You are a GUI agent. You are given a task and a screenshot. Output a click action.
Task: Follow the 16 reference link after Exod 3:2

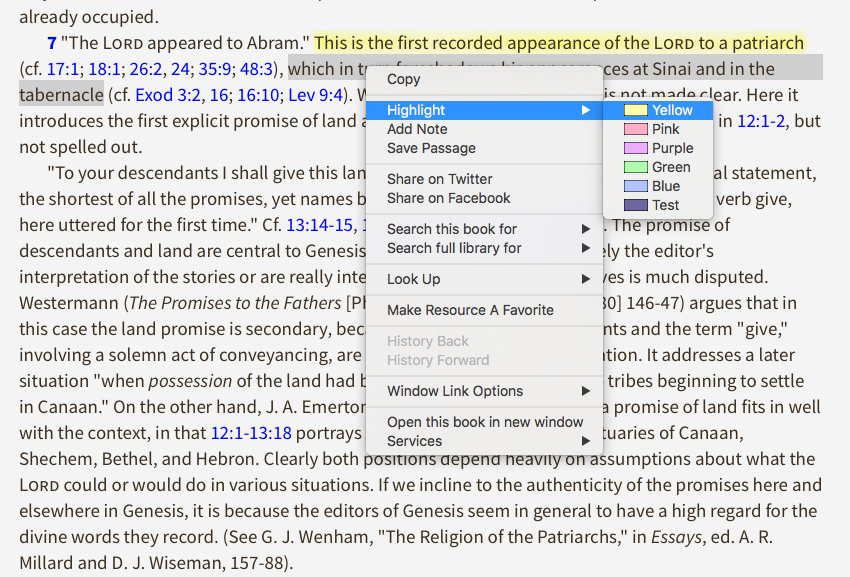tap(219, 95)
